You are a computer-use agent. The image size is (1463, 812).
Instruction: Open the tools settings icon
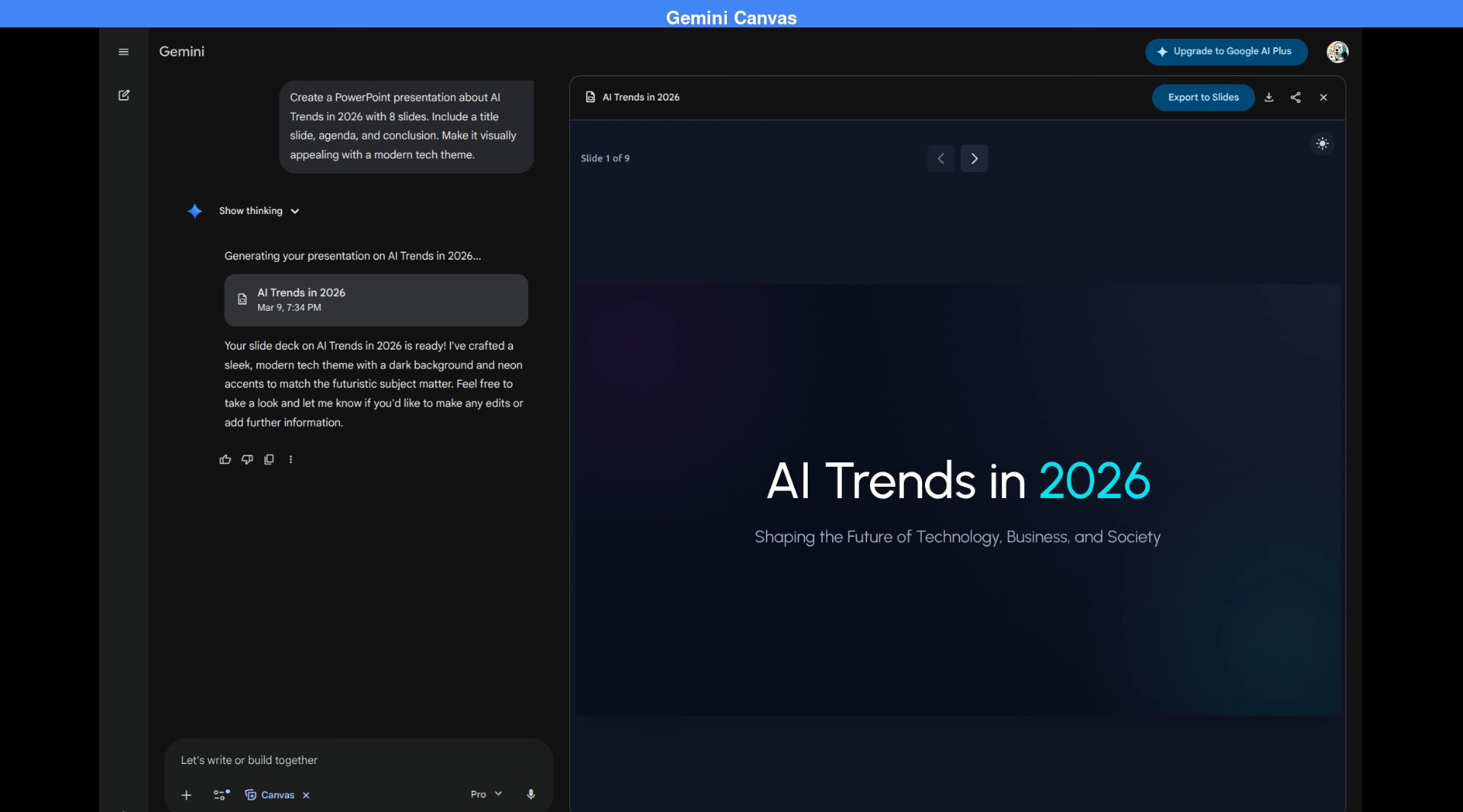pos(221,795)
